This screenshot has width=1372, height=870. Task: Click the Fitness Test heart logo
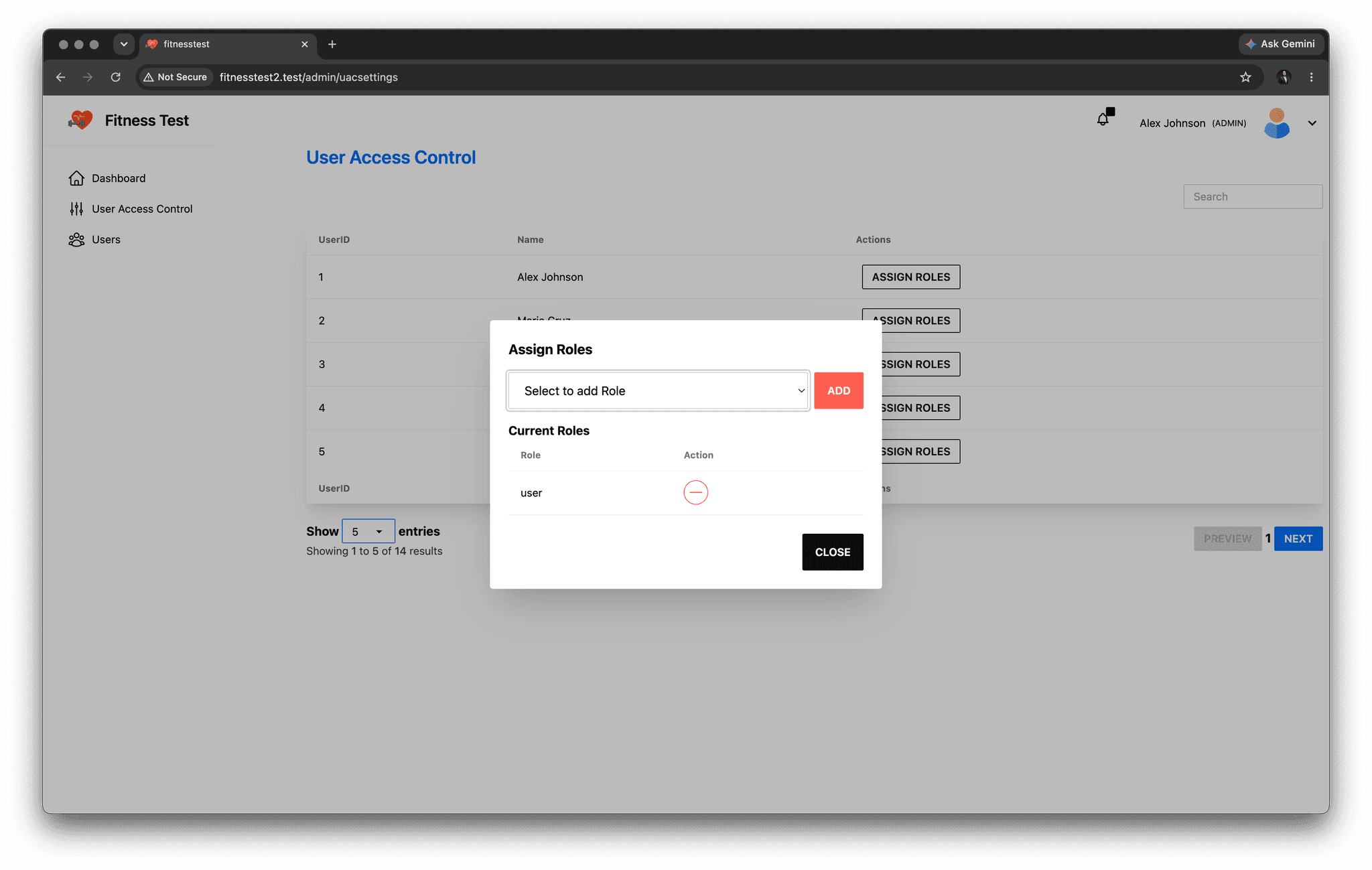(x=80, y=120)
